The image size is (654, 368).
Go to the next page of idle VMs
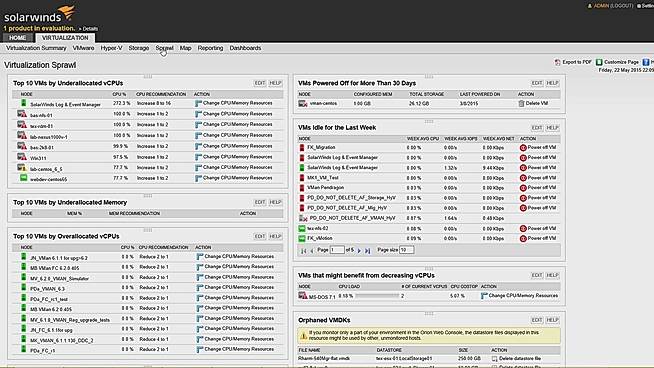click(x=359, y=251)
